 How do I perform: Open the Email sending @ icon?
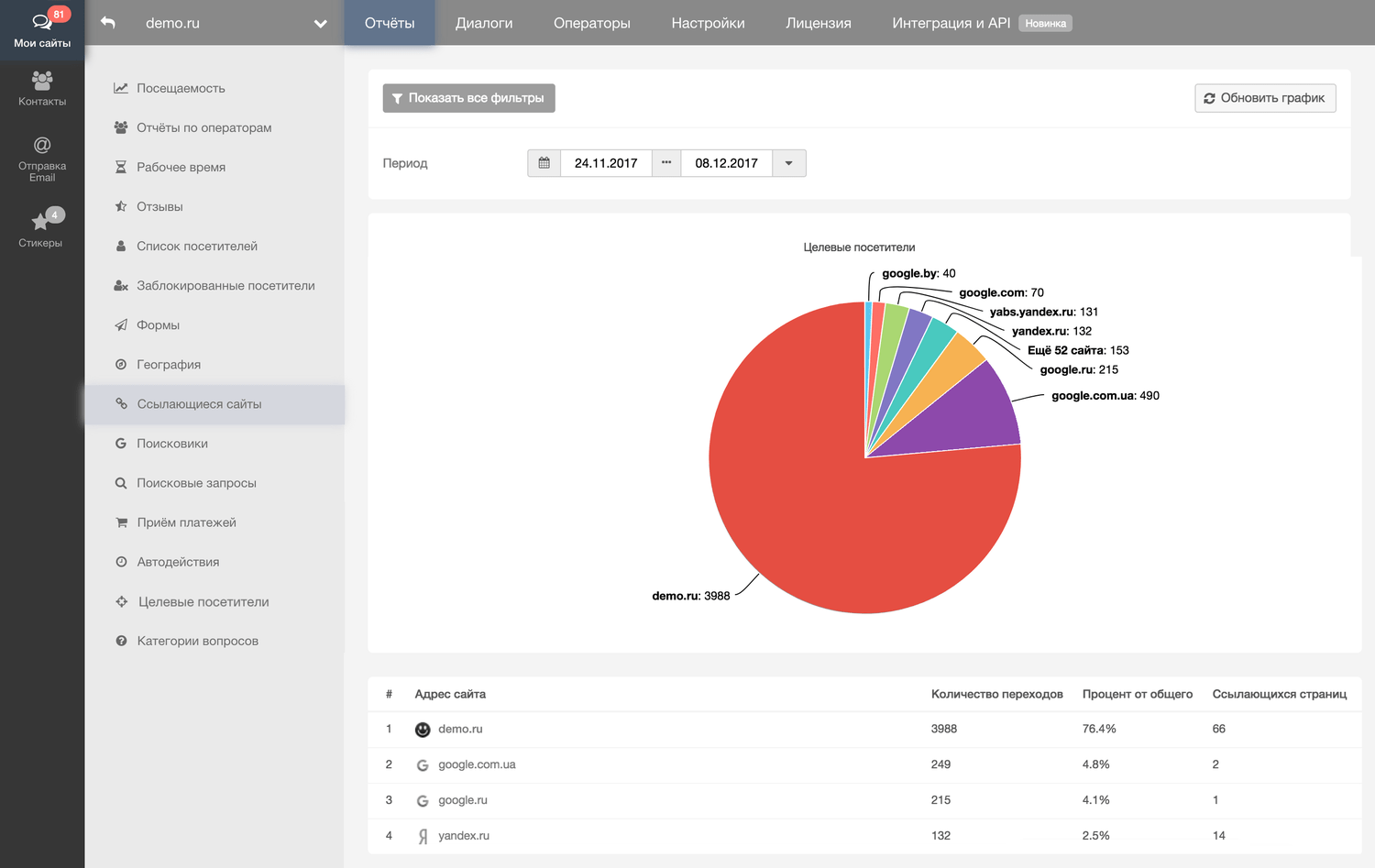pos(42,146)
